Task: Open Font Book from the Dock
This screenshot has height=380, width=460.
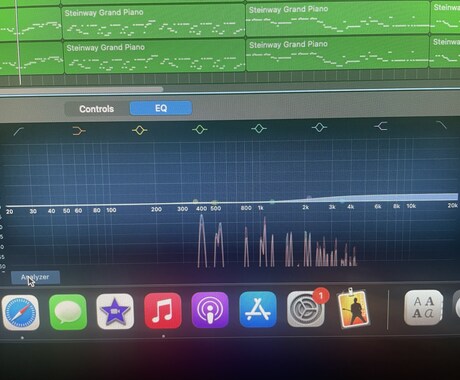Action: (x=423, y=307)
